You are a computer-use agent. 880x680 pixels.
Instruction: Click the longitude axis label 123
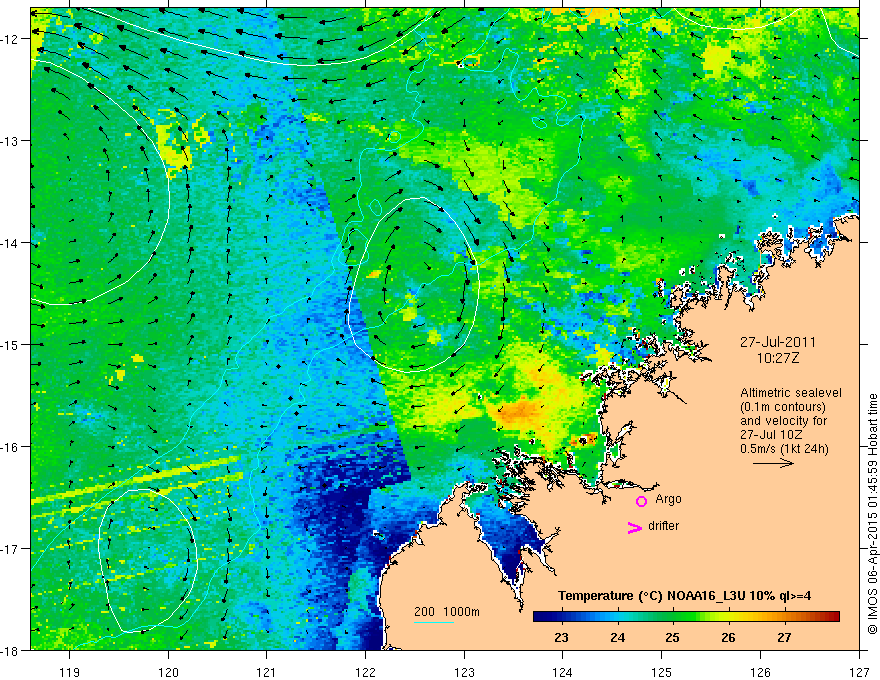pyautogui.click(x=464, y=672)
